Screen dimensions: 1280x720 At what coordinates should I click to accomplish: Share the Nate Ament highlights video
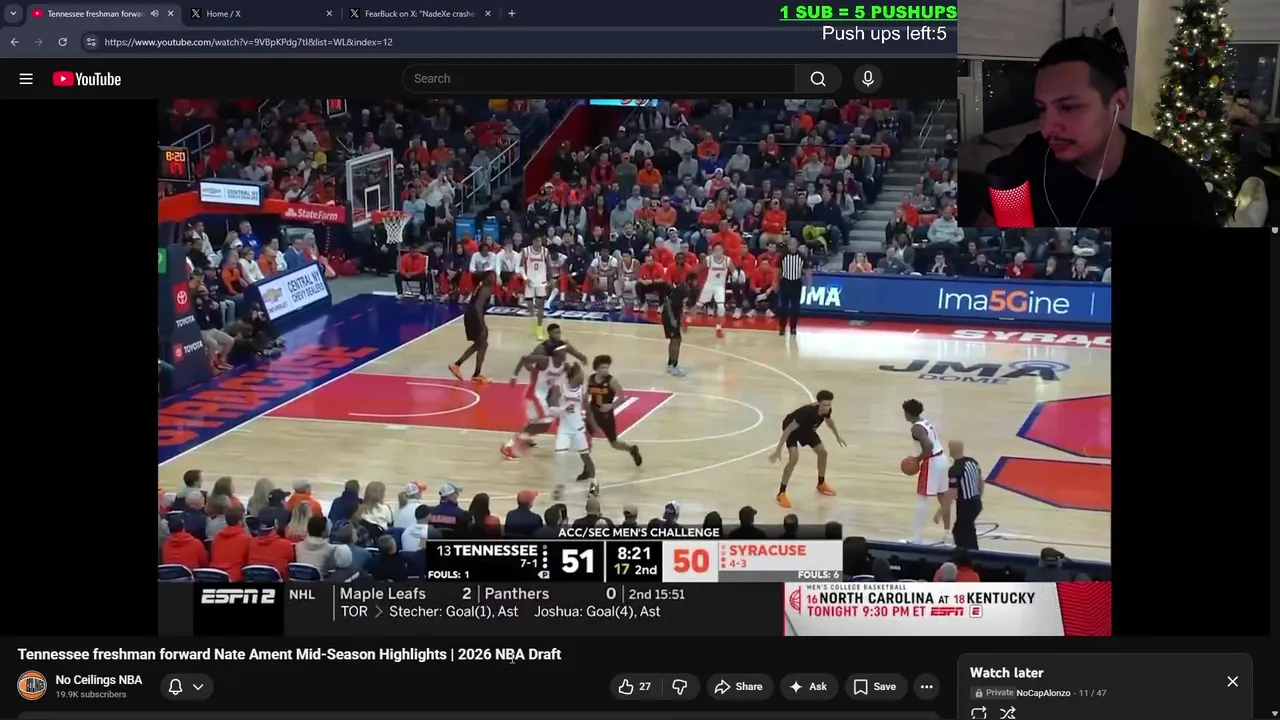click(738, 686)
